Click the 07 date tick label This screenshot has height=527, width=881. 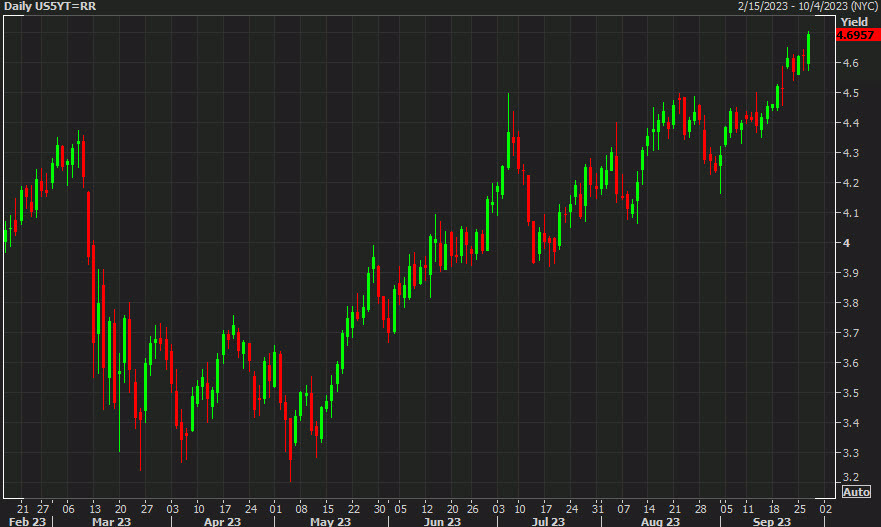click(624, 509)
